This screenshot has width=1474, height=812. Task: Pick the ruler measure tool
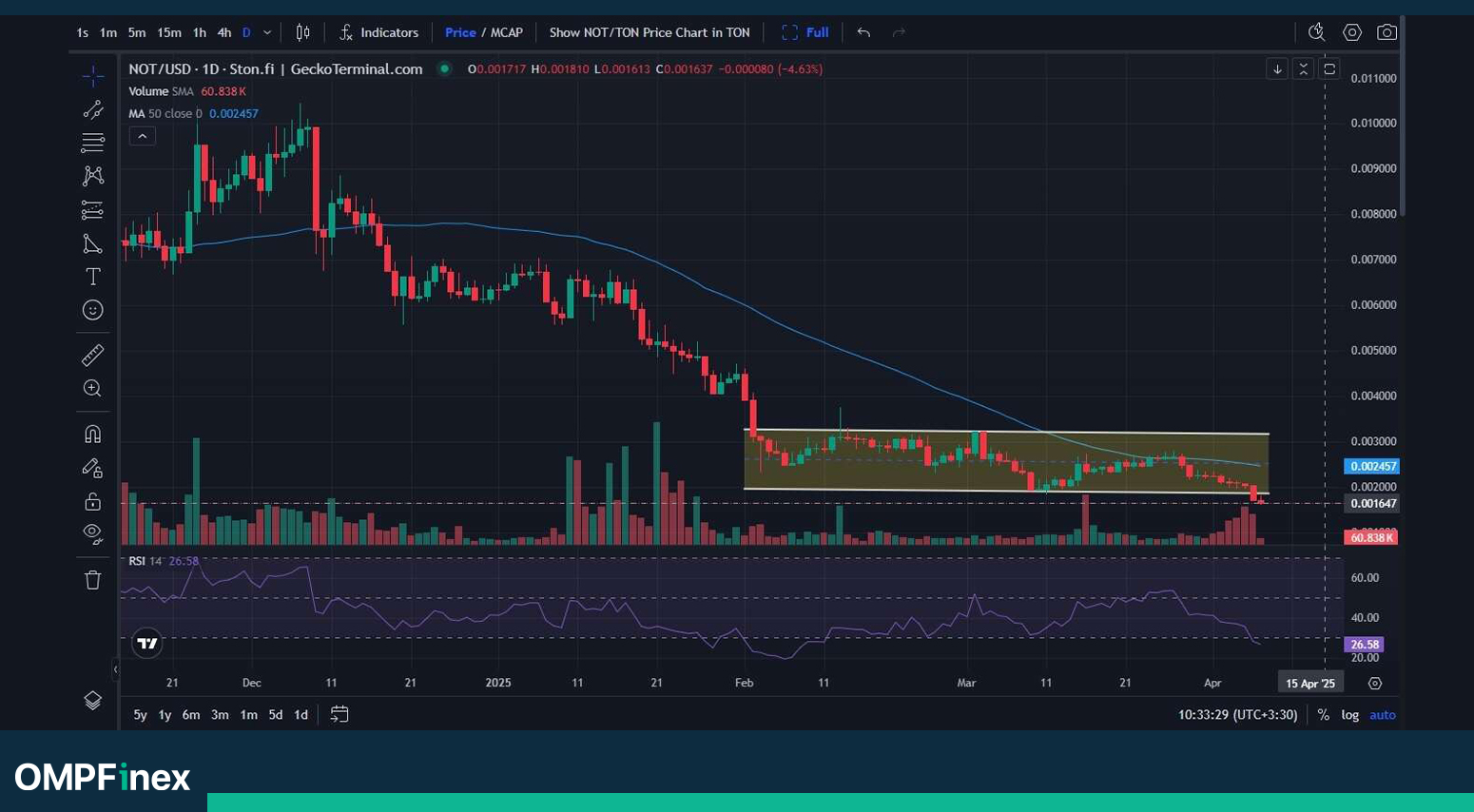click(x=92, y=356)
